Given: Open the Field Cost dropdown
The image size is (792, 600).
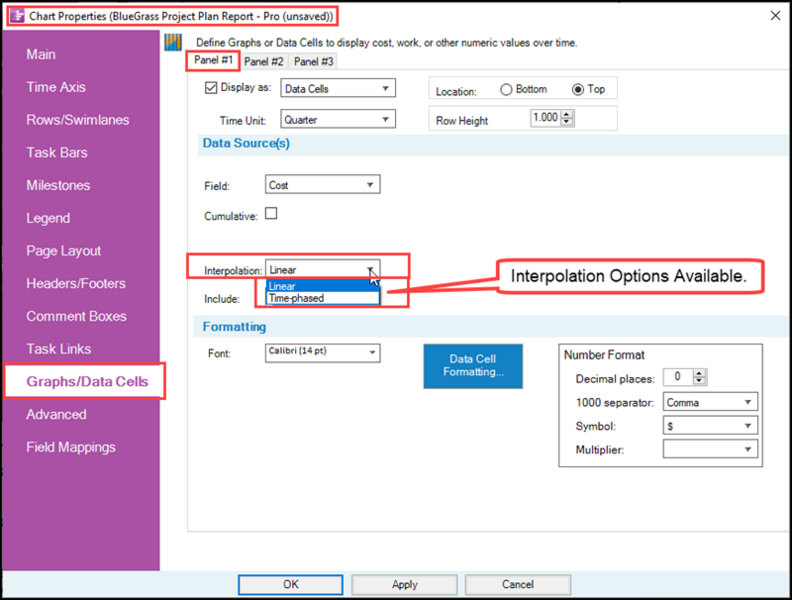Looking at the screenshot, I should pyautogui.click(x=322, y=185).
